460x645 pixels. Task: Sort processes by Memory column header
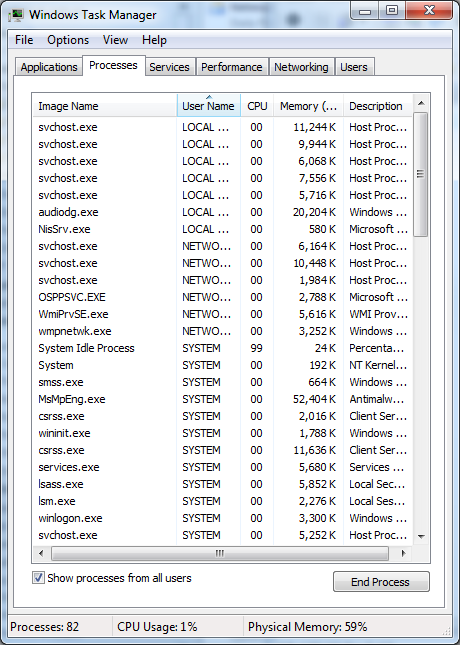[x=309, y=106]
